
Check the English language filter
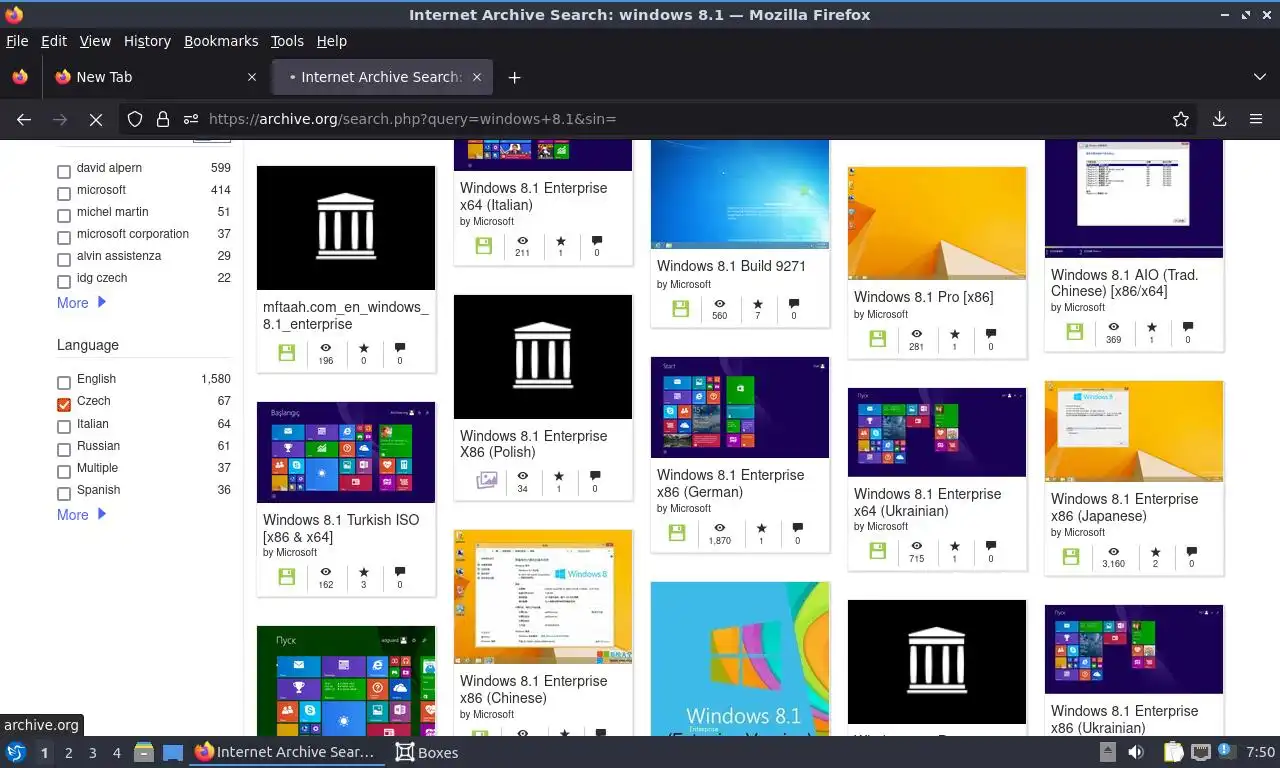pyautogui.click(x=64, y=382)
